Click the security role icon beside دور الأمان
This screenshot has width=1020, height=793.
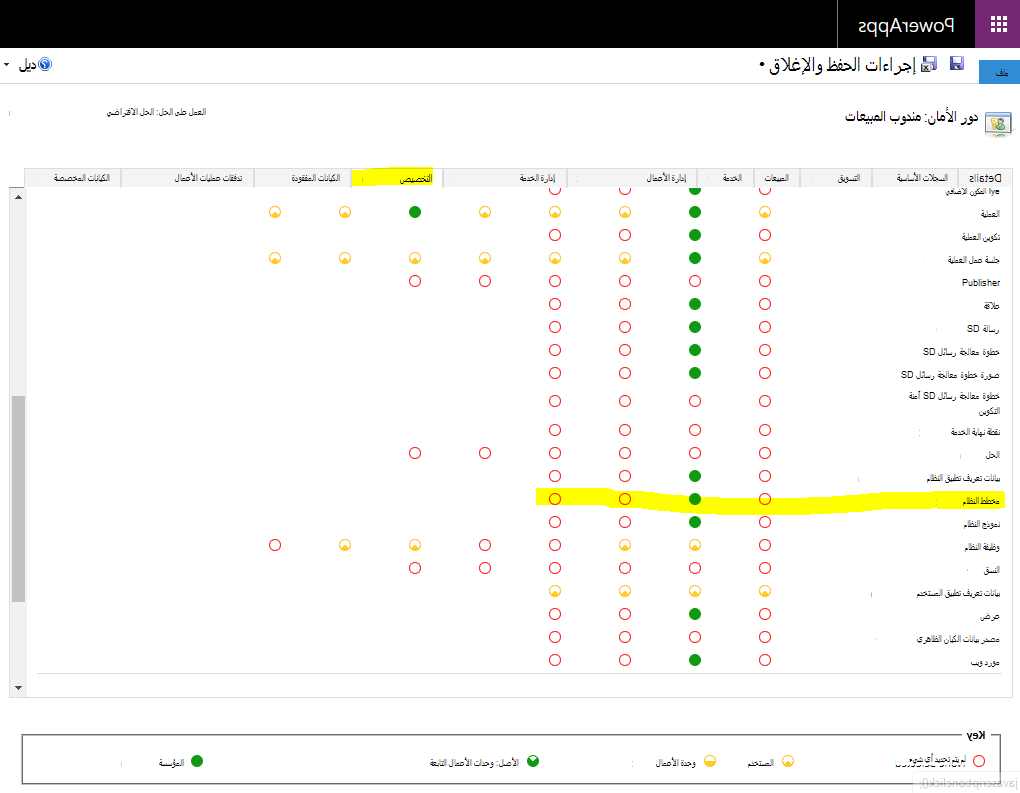pos(998,123)
